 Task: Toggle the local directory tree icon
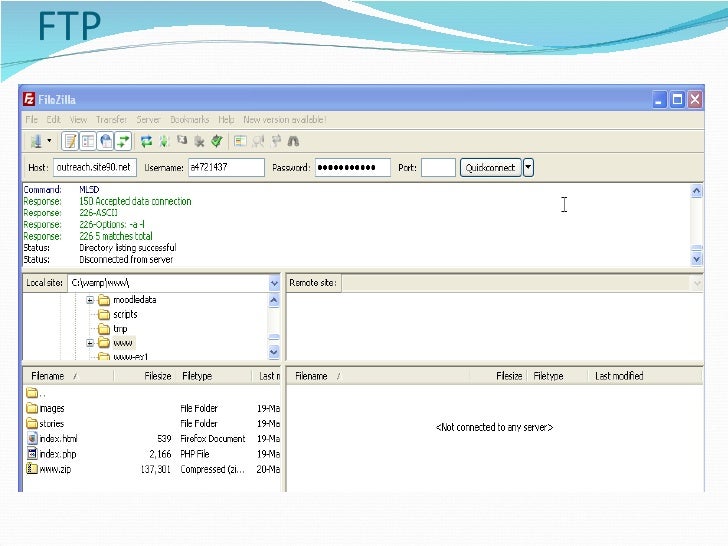(88, 141)
